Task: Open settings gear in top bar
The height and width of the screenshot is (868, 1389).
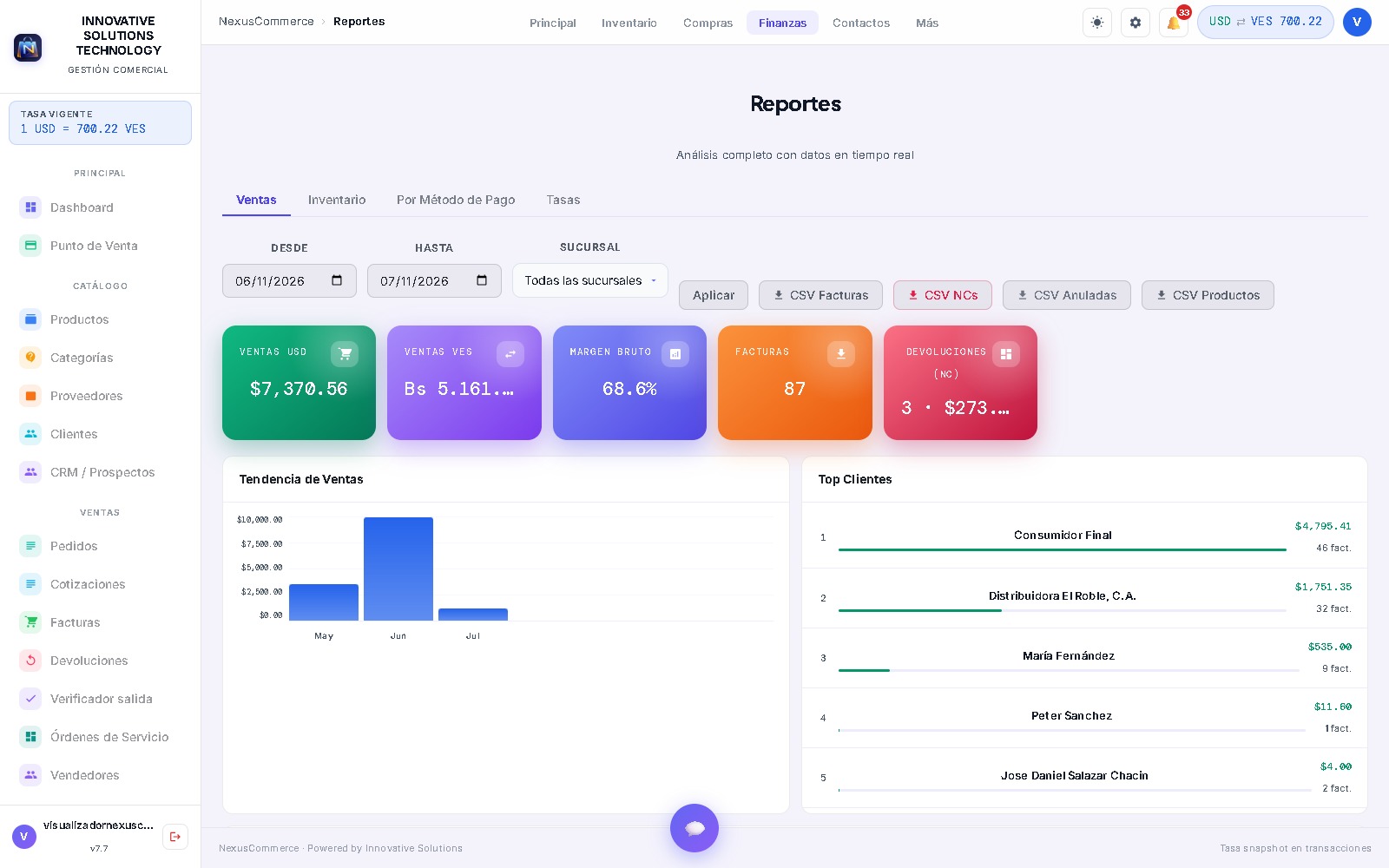Action: click(x=1136, y=23)
